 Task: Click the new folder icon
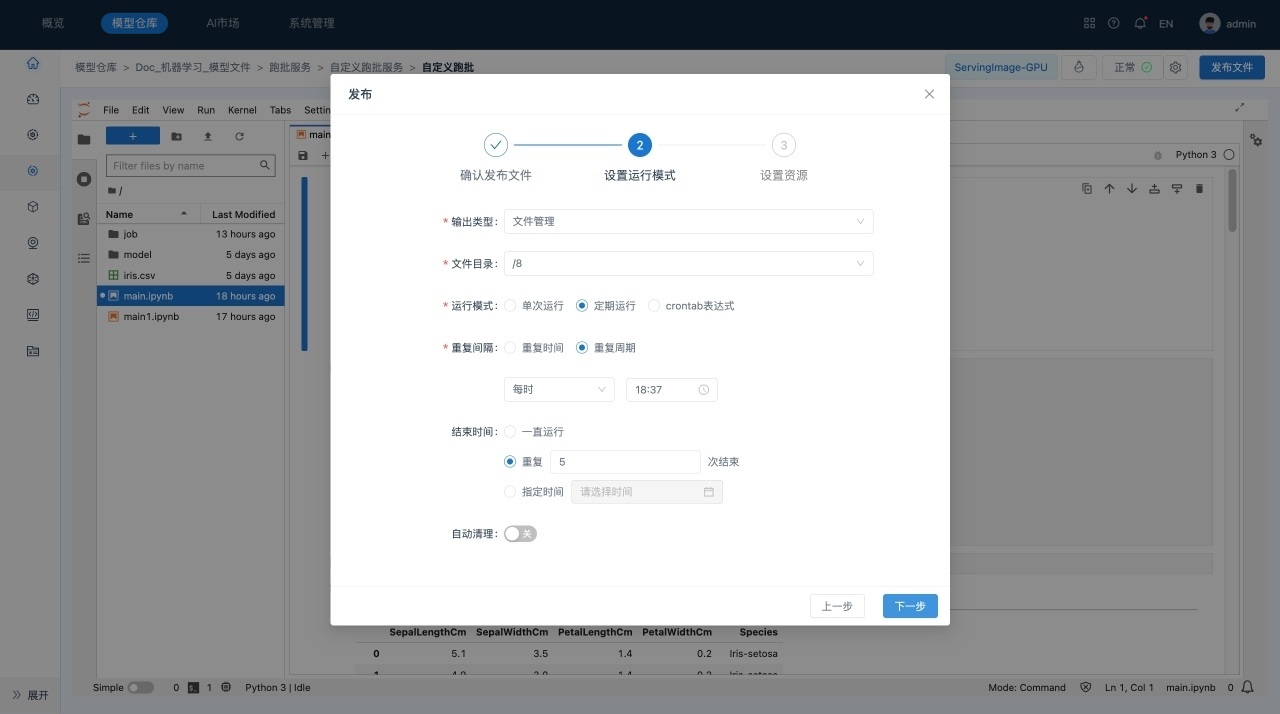pos(177,136)
